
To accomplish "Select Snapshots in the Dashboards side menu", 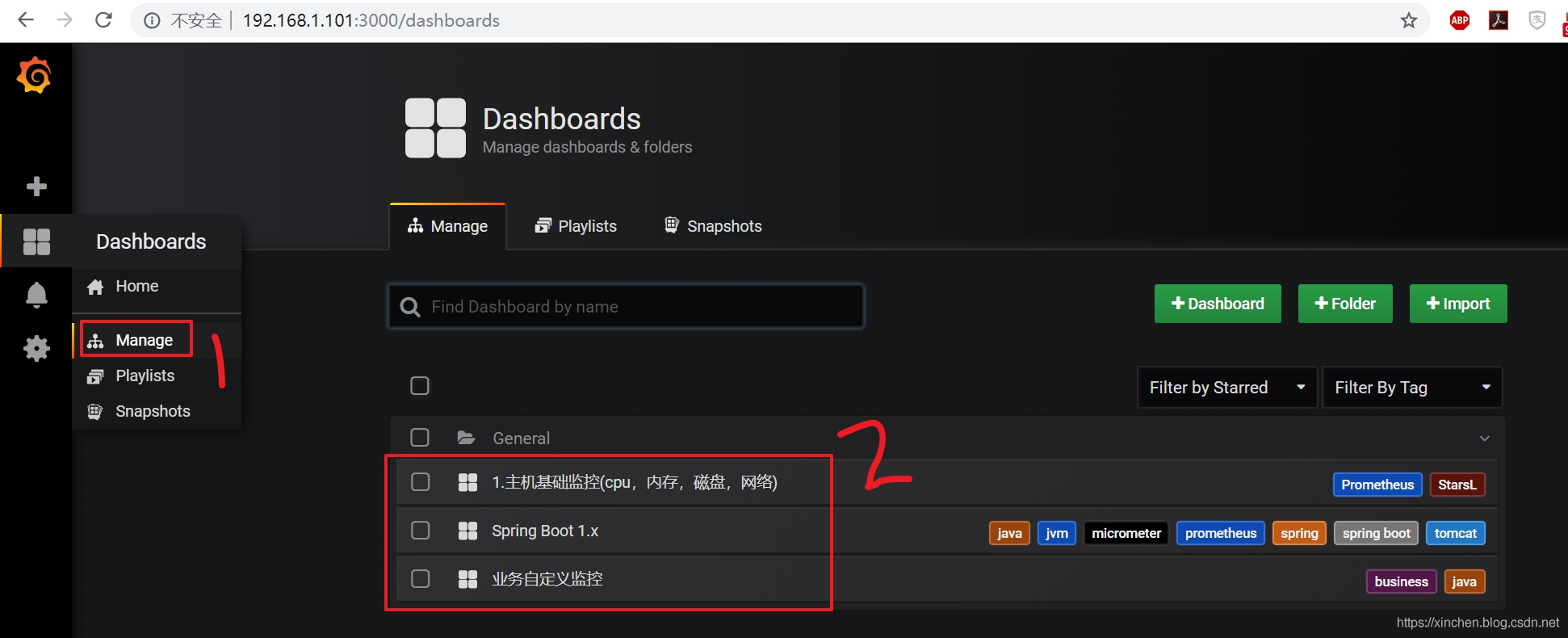I will click(x=153, y=411).
